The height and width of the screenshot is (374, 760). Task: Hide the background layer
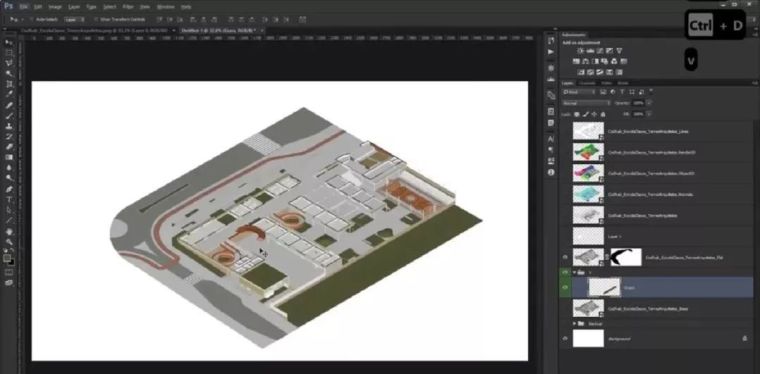[x=565, y=339]
